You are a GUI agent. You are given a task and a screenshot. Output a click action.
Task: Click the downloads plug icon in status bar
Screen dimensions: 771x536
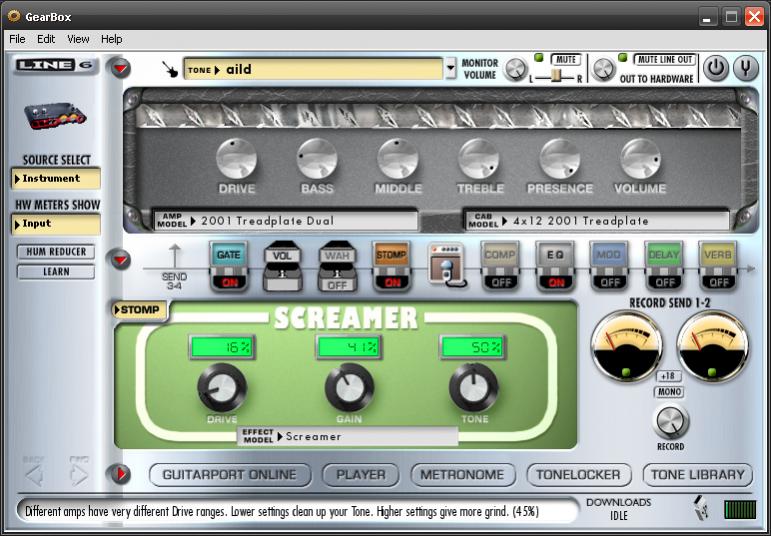click(x=702, y=508)
